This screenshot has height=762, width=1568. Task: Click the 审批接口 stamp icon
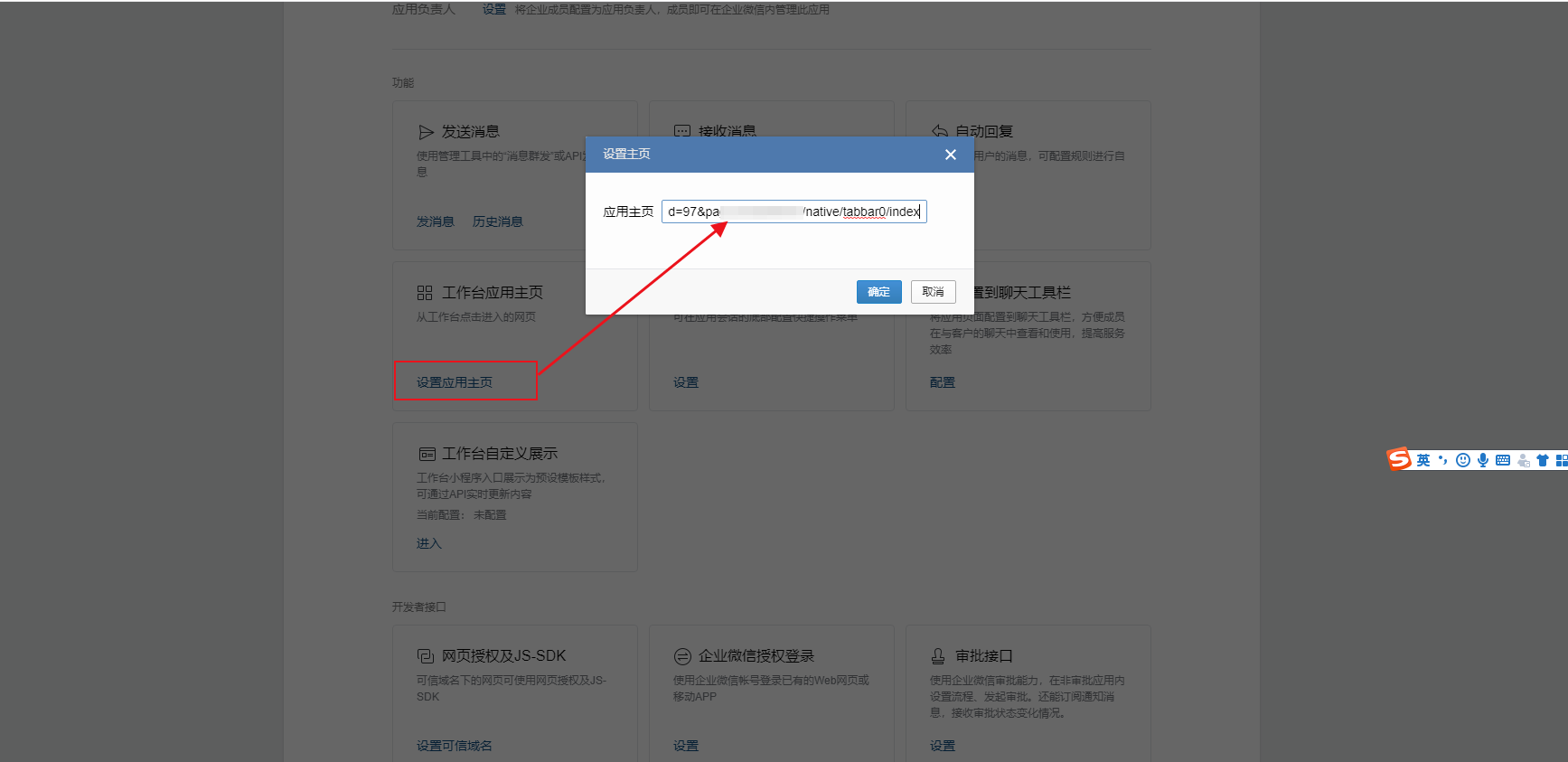click(938, 656)
